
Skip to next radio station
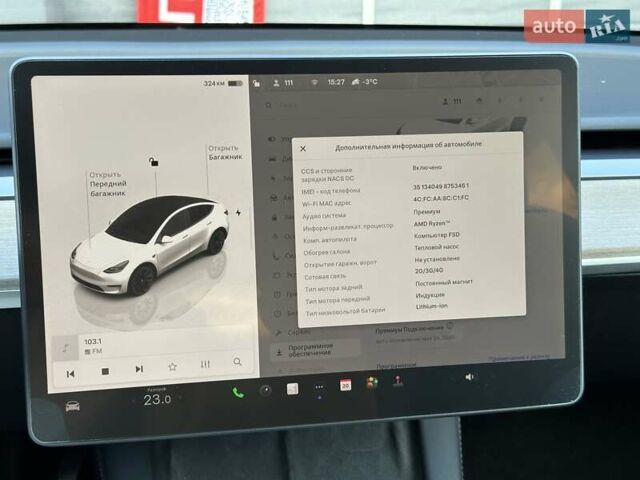tap(139, 369)
